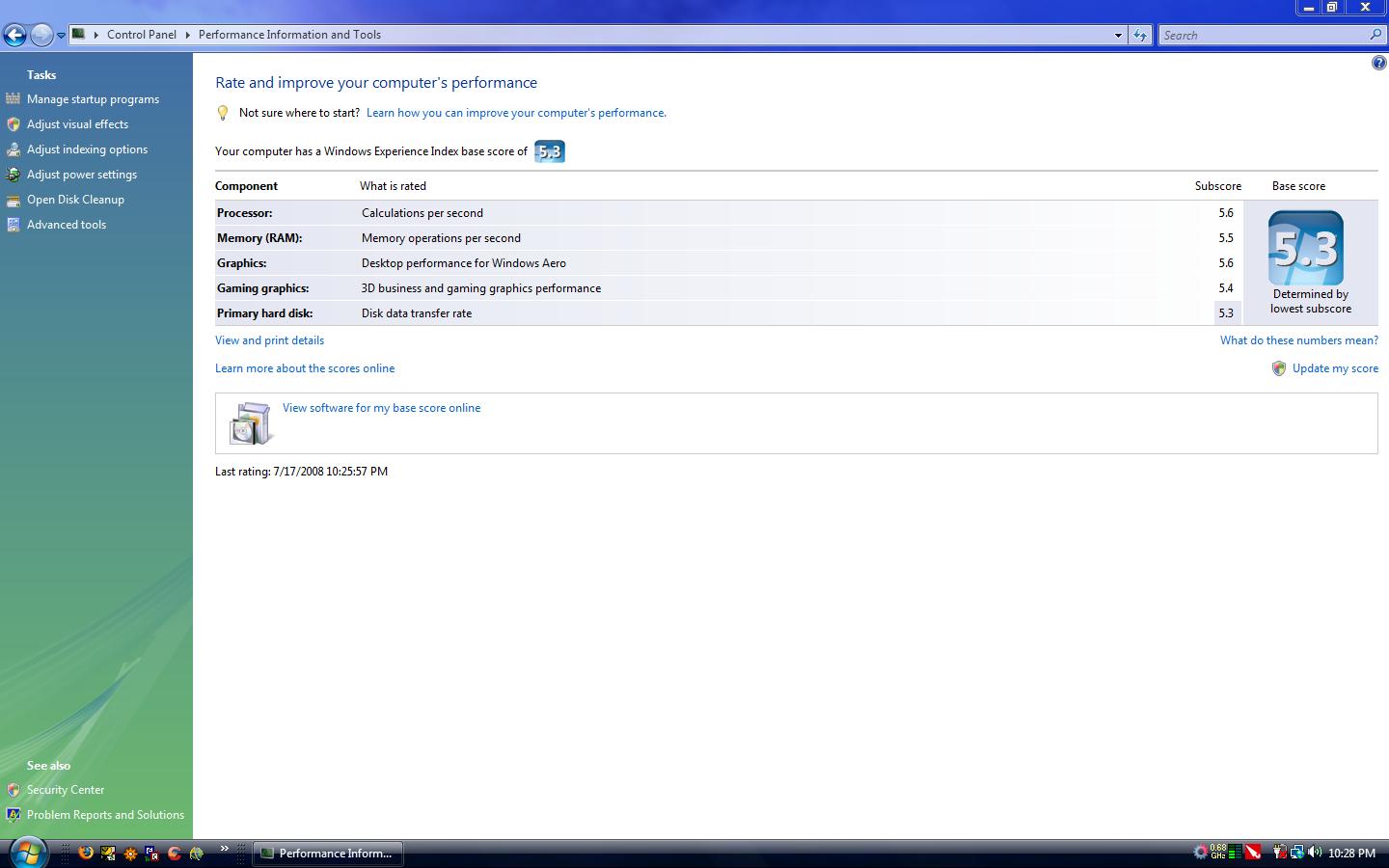Click the Adjust power settings icon
This screenshot has width=1389, height=868.
pyautogui.click(x=13, y=174)
